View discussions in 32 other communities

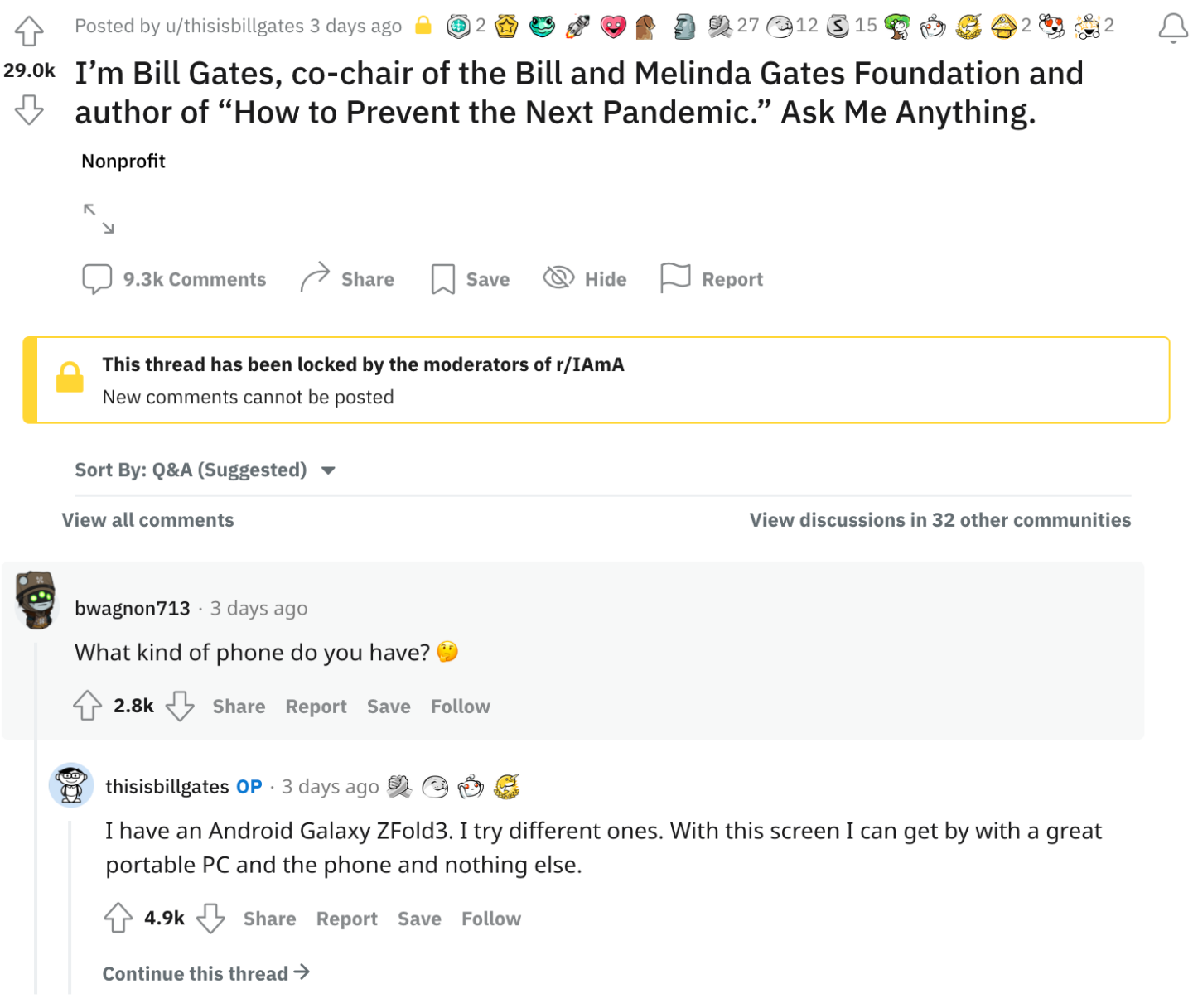point(939,520)
